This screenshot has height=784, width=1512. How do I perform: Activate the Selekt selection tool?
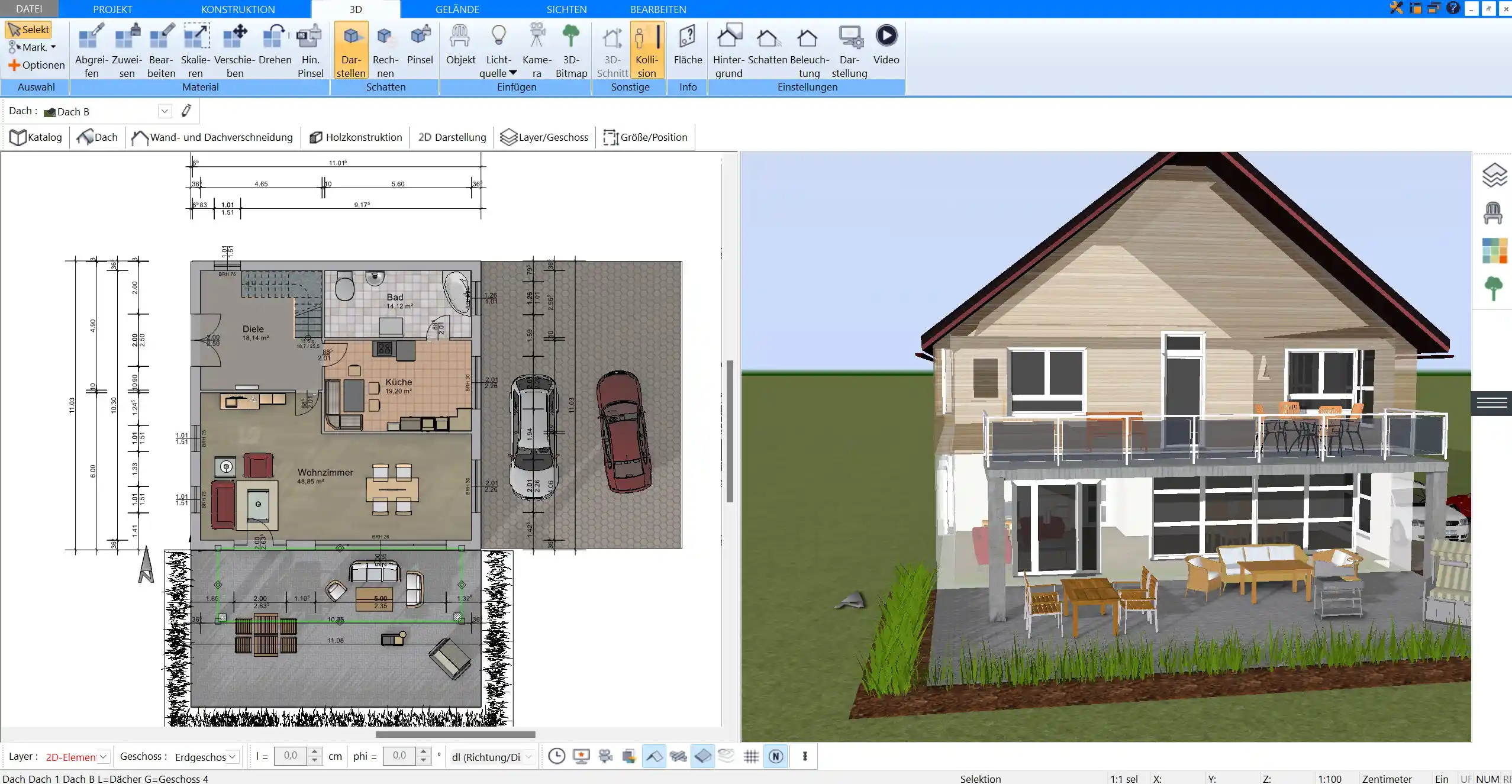[x=28, y=30]
